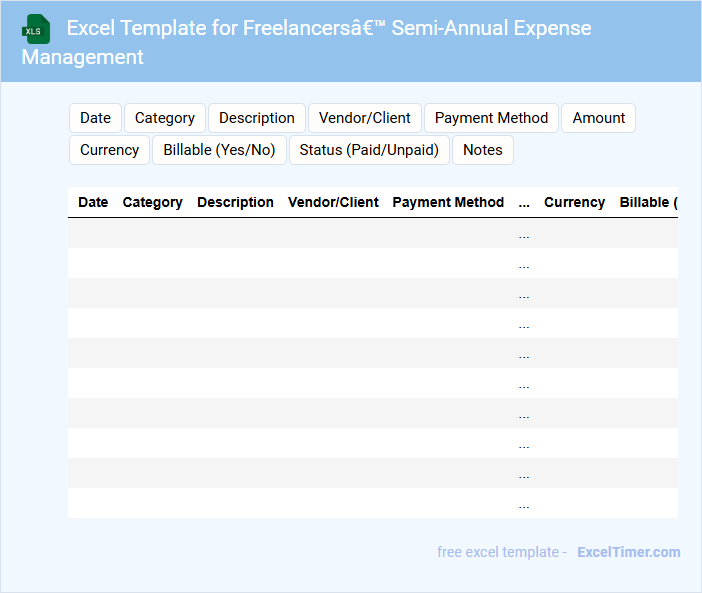This screenshot has width=702, height=593.
Task: Select the Category tag button
Action: click(x=165, y=118)
